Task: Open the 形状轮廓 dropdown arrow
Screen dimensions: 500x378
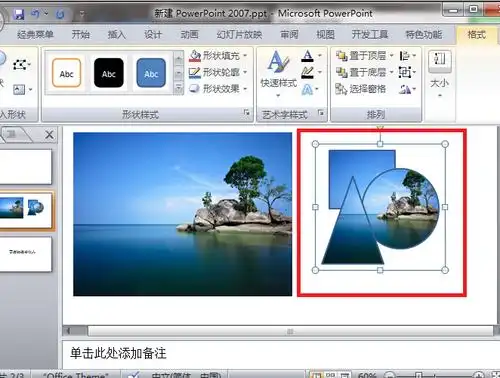Action: click(245, 72)
